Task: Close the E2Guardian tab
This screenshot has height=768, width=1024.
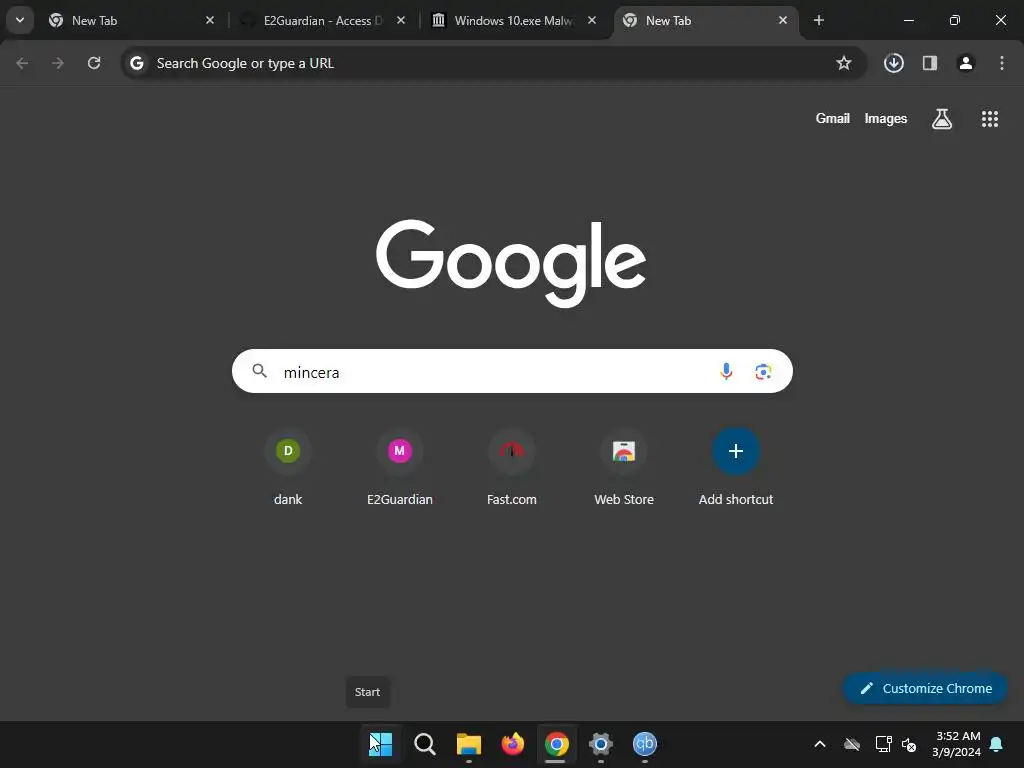Action: click(401, 20)
